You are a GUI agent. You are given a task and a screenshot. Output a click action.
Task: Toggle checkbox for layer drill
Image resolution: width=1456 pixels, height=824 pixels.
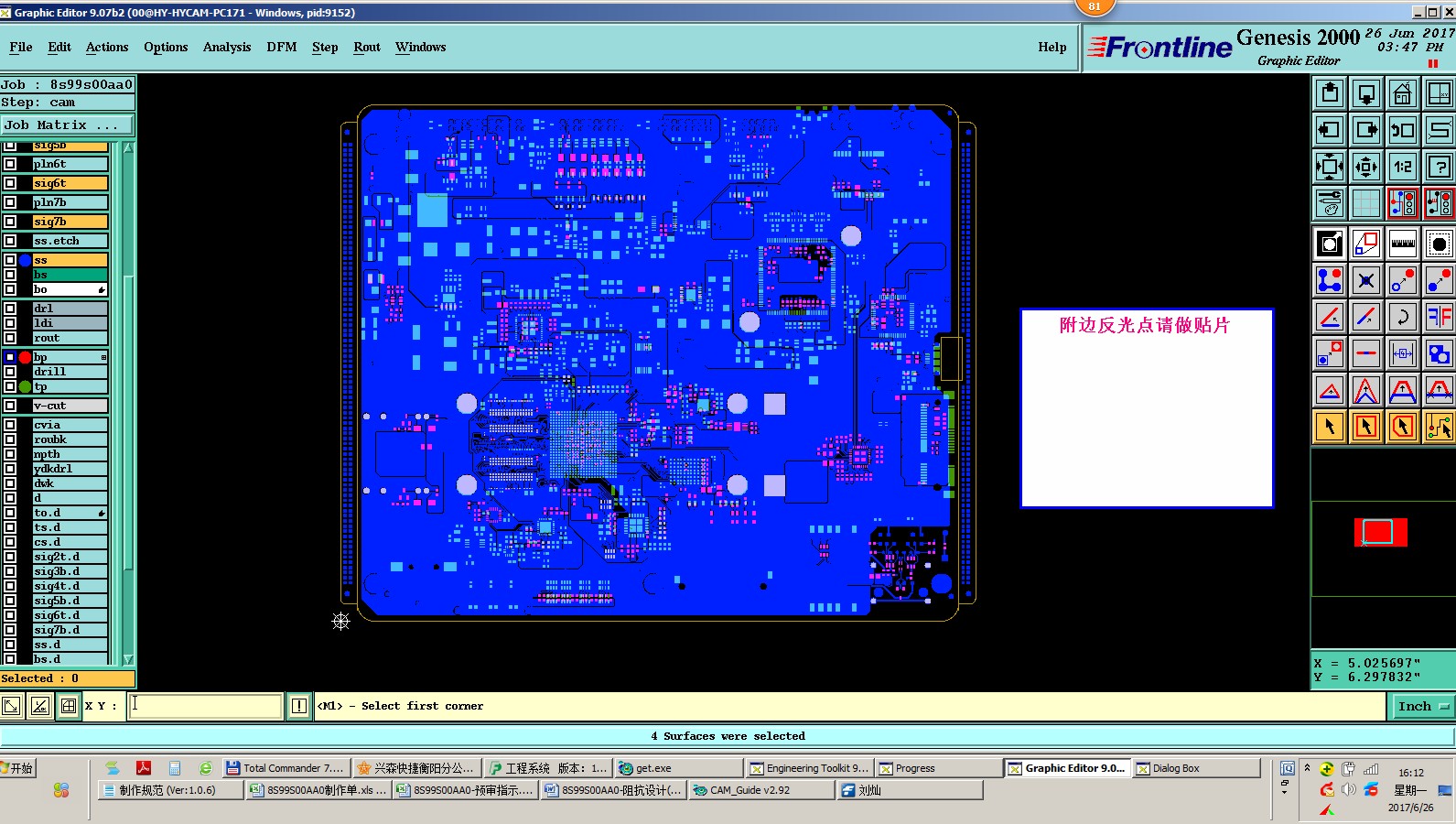coord(10,372)
